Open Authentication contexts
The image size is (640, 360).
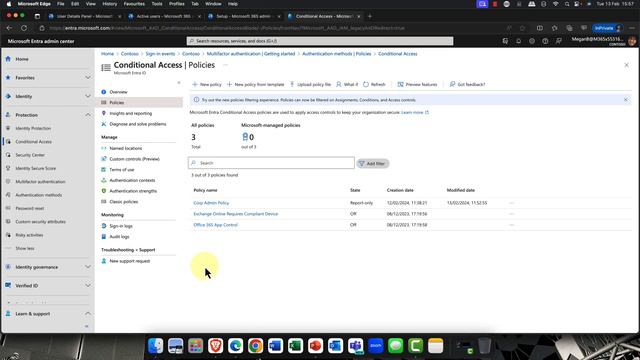(132, 180)
